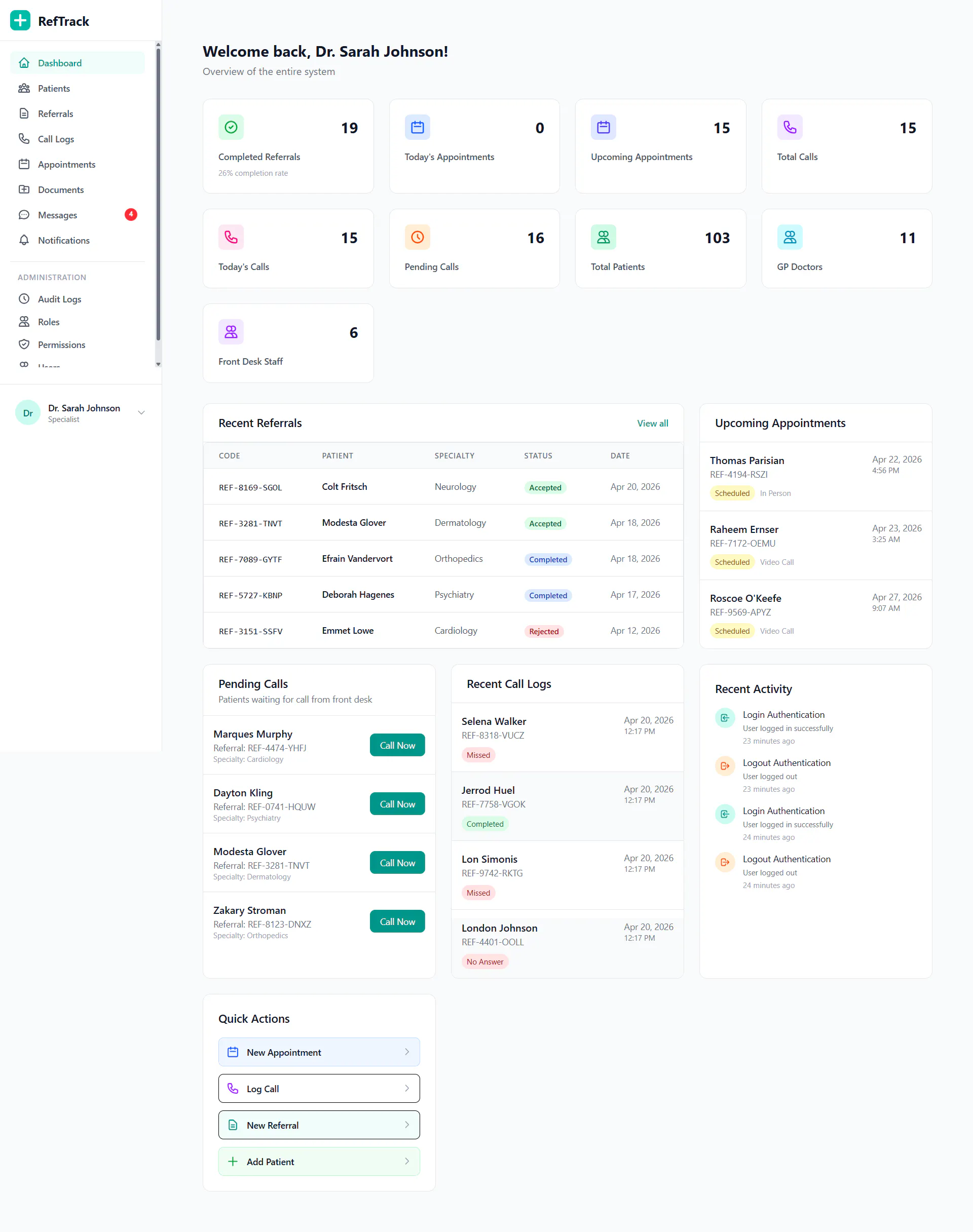Click the first Logout Authentication activity icon
The image size is (973, 1232).
pyautogui.click(x=725, y=766)
